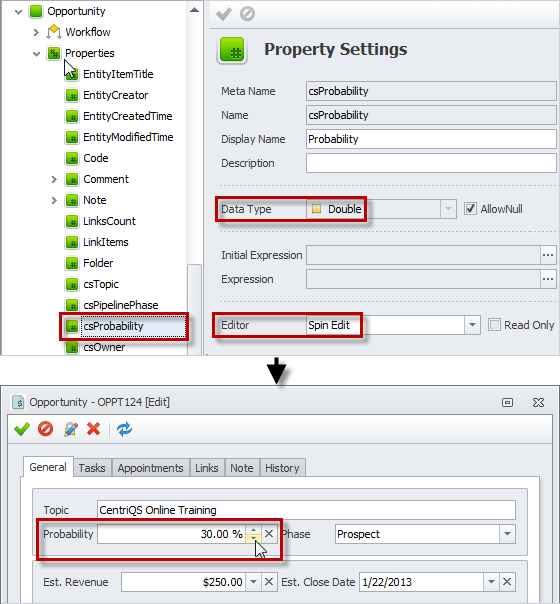Click the Workflow icon in tree
This screenshot has height=604, width=560.
[54, 32]
